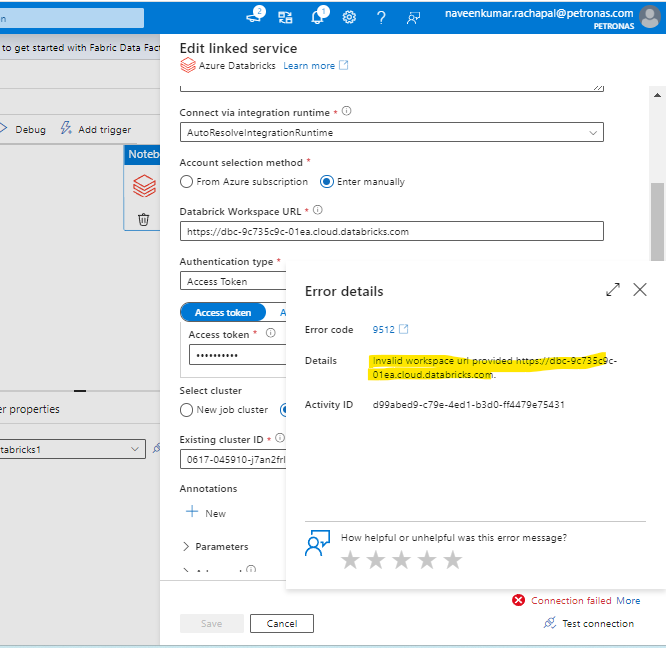The width and height of the screenshot is (666, 648).
Task: Click the Debug button
Action: (23, 129)
